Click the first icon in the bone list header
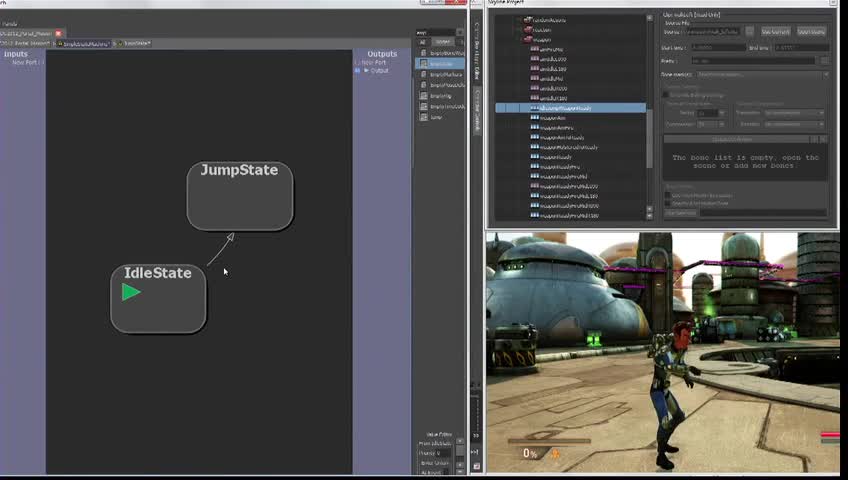The width and height of the screenshot is (848, 480). pyautogui.click(x=814, y=139)
